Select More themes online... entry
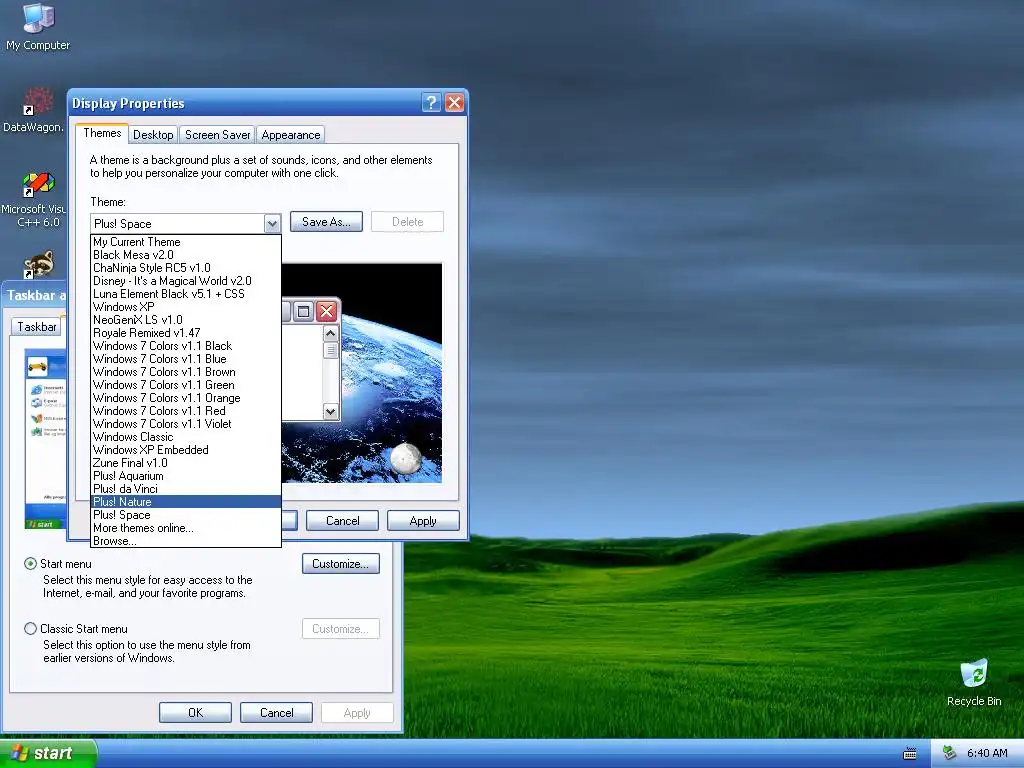This screenshot has width=1024, height=768. pos(185,528)
